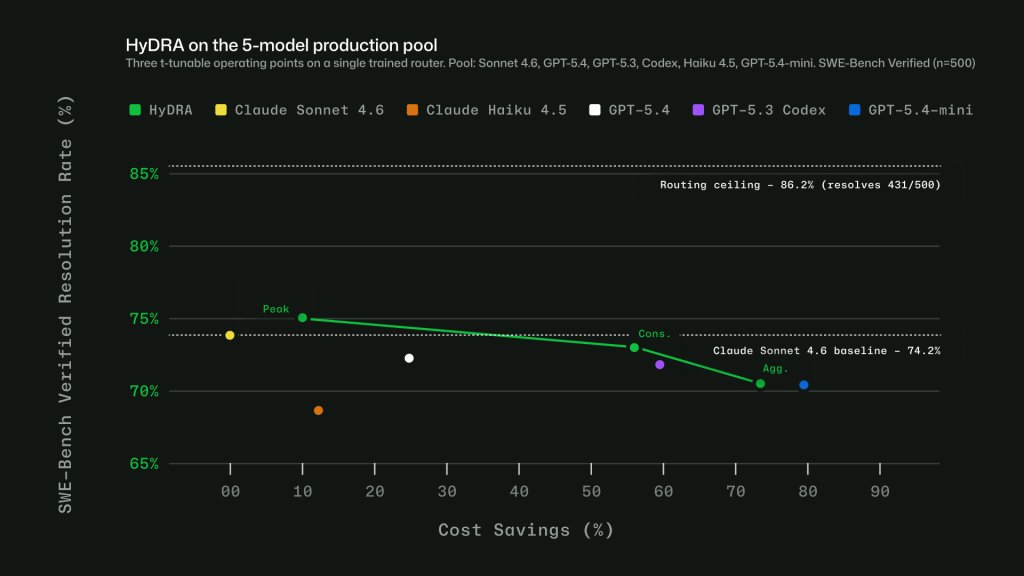Click the '40' x-axis tick label
The image size is (1024, 576).
click(x=519, y=492)
